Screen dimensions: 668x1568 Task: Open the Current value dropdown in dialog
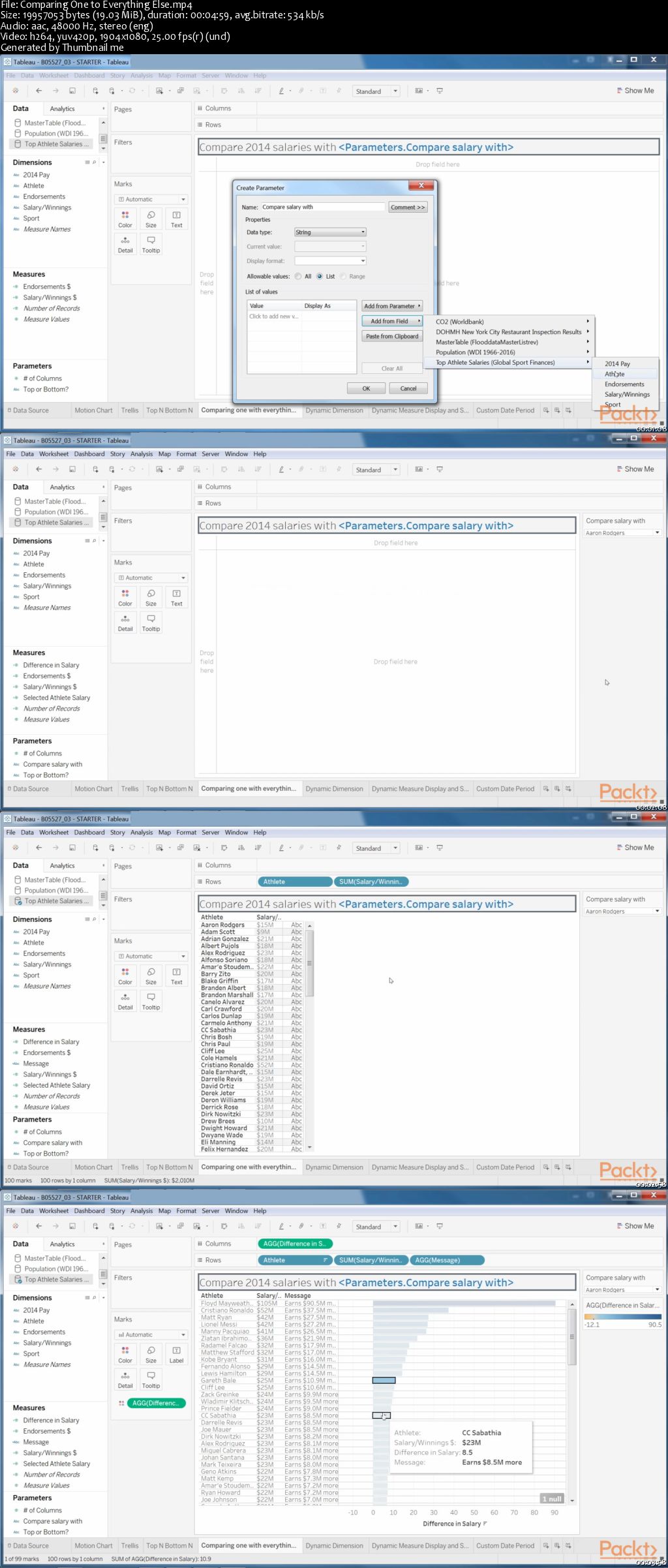click(x=330, y=246)
